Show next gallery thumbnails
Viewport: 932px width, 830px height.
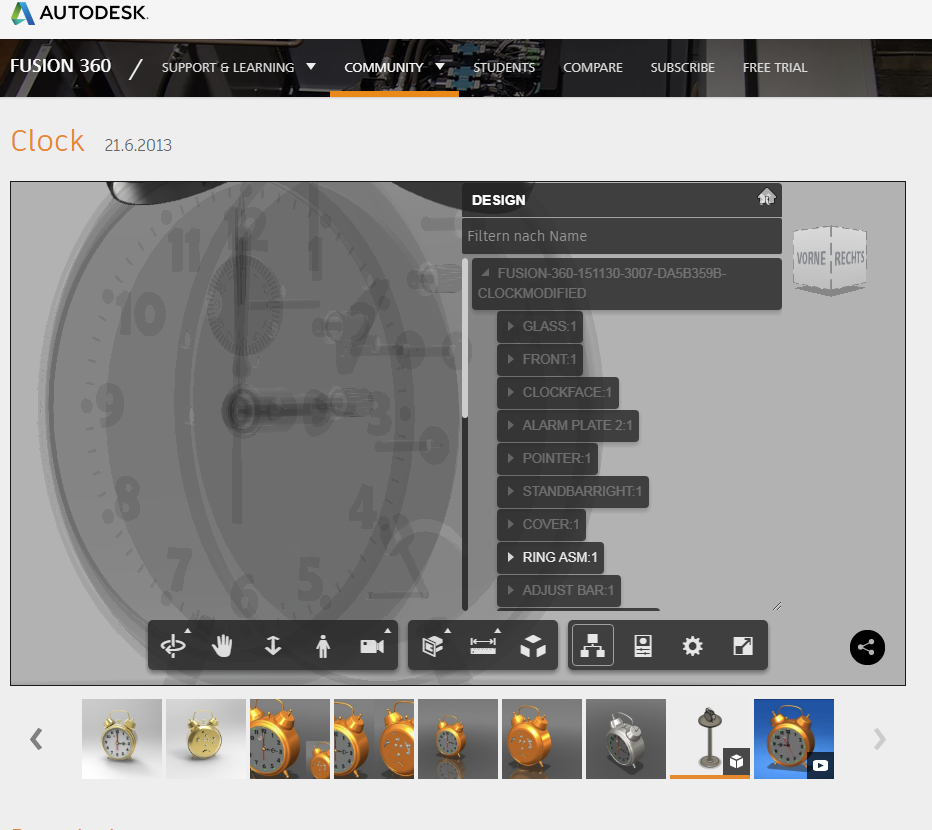point(879,739)
